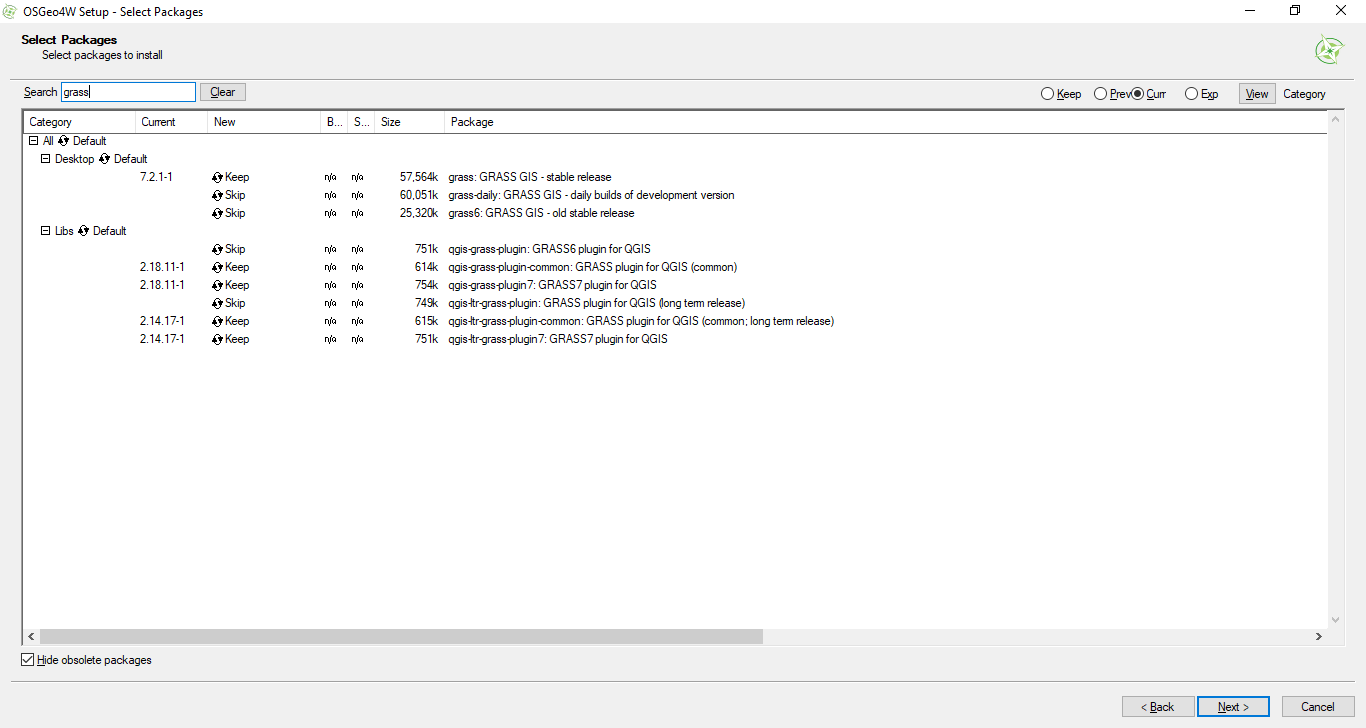Cycle Skip icon for grass-daily package

217,195
